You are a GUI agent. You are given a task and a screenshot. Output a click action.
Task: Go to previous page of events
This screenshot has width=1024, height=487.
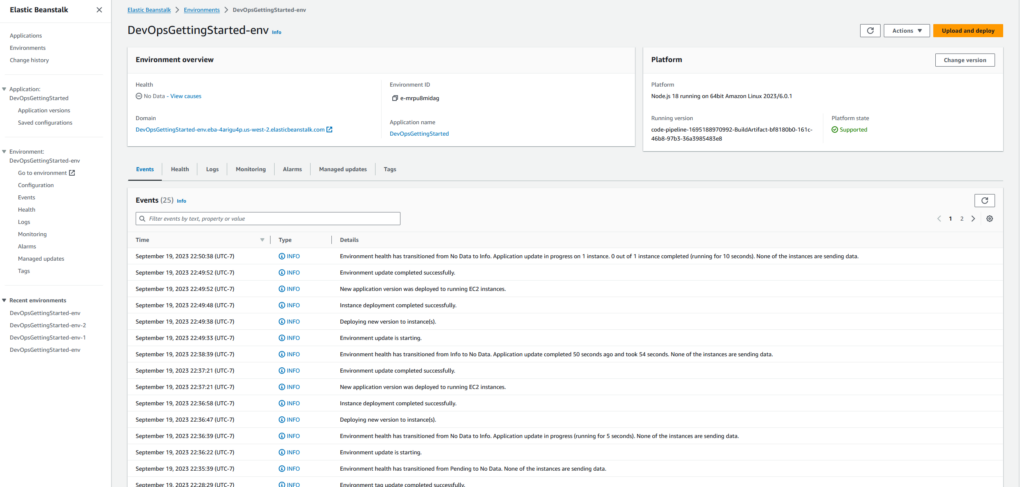point(939,218)
